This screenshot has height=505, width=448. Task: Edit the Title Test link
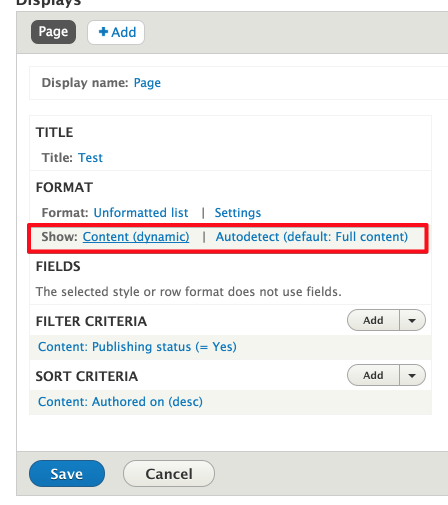pos(90,158)
